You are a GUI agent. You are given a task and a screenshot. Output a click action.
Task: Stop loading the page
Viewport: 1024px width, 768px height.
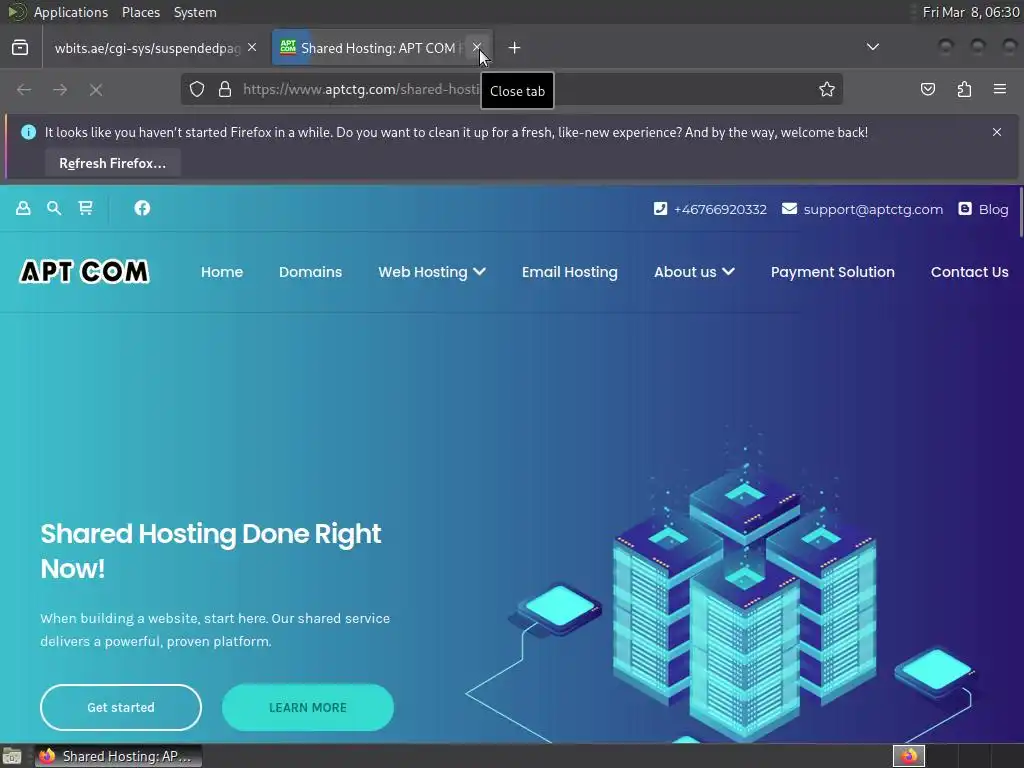(x=96, y=89)
